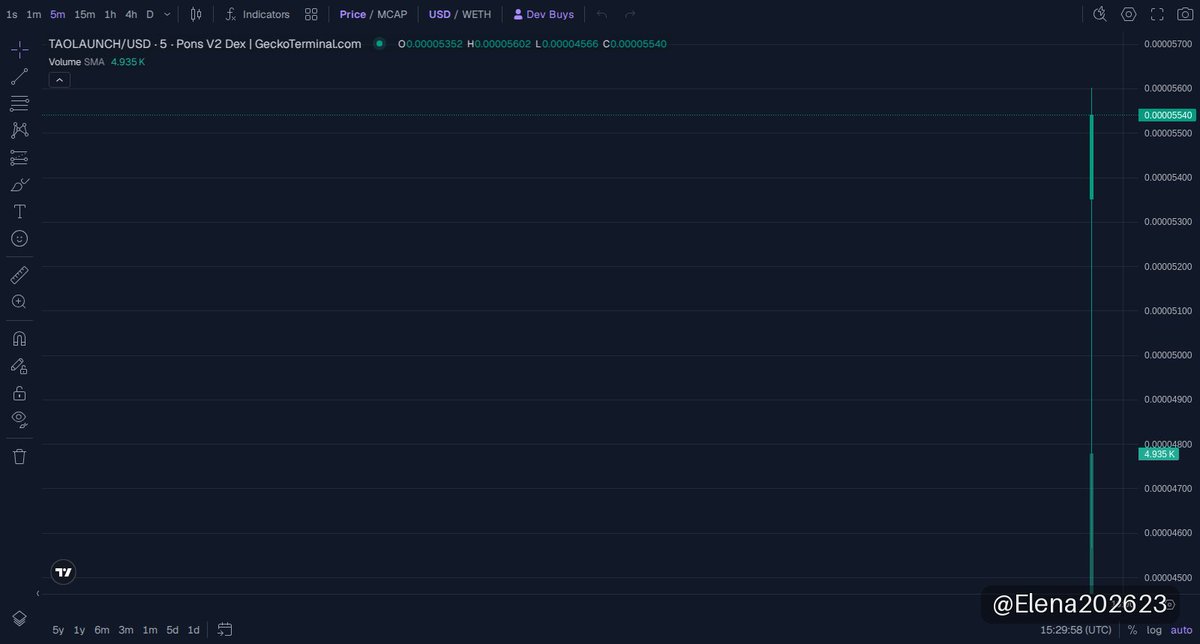Click the volume label 4.935 K on axis

pos(1158,454)
